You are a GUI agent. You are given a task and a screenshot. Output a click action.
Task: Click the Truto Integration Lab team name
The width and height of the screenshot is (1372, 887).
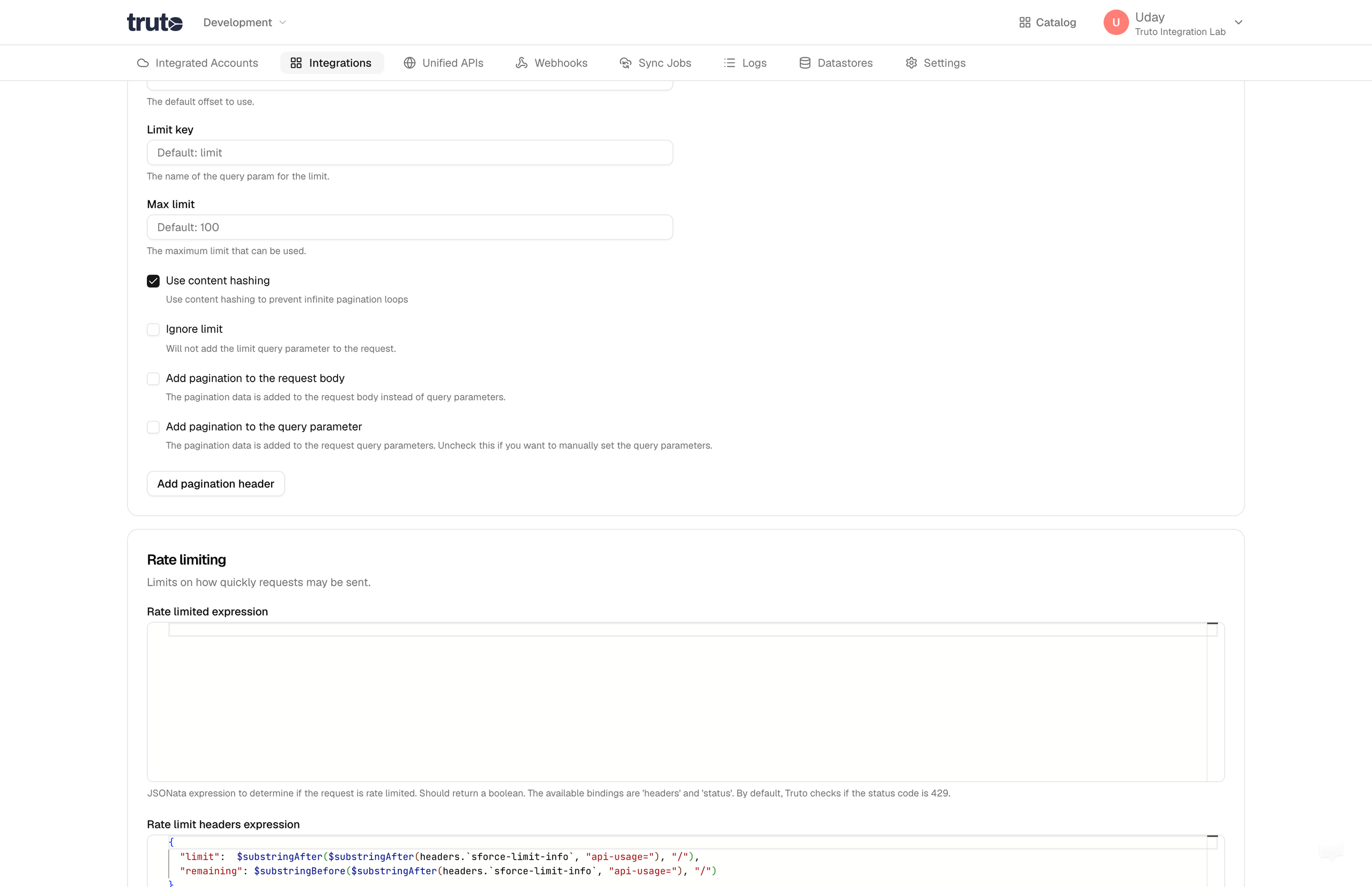(x=1180, y=32)
